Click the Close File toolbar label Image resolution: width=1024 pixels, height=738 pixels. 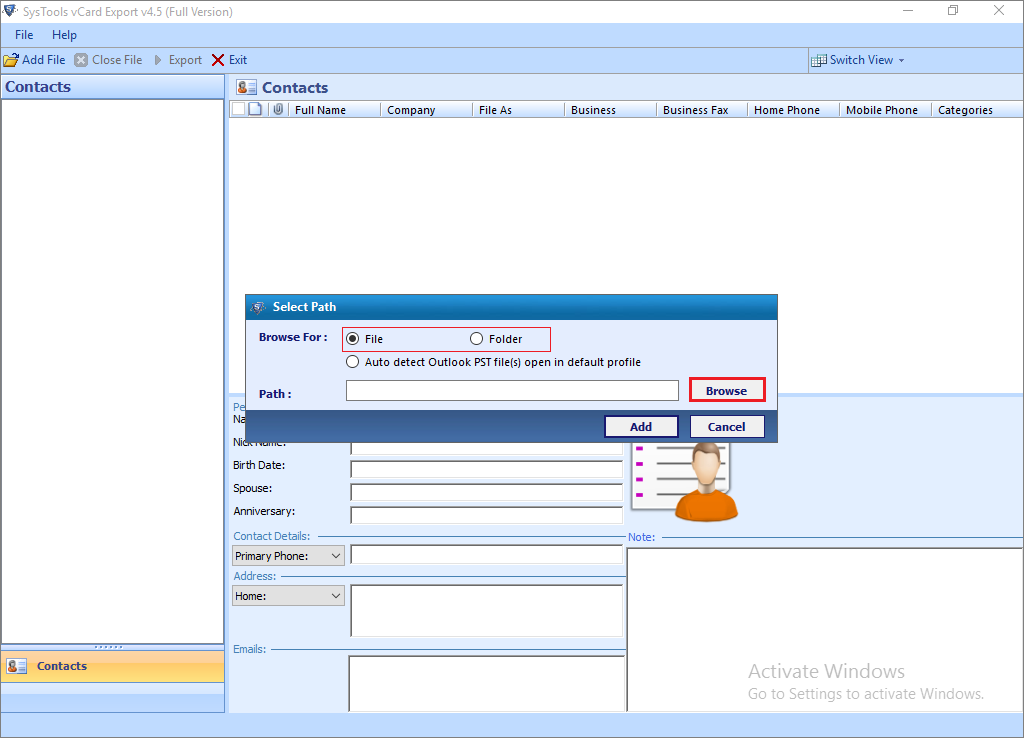pos(117,60)
